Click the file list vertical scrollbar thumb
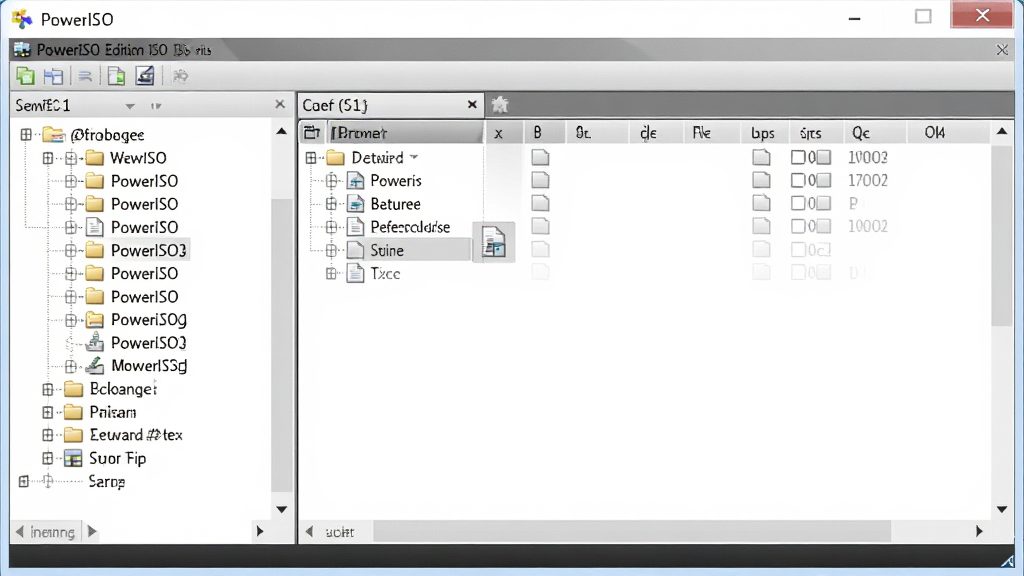 (x=1002, y=236)
